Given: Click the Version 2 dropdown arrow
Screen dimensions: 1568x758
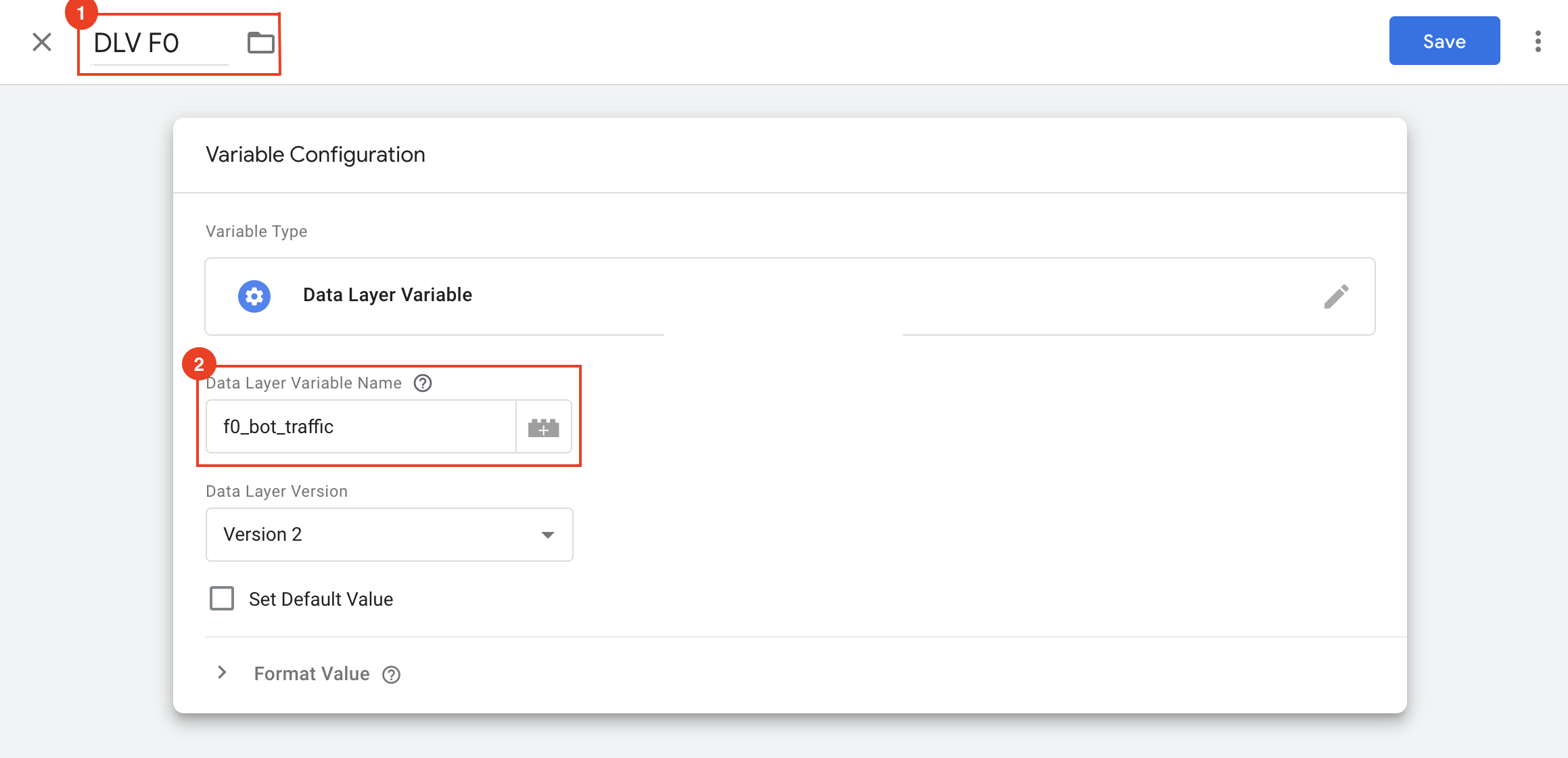Looking at the screenshot, I should click(548, 535).
